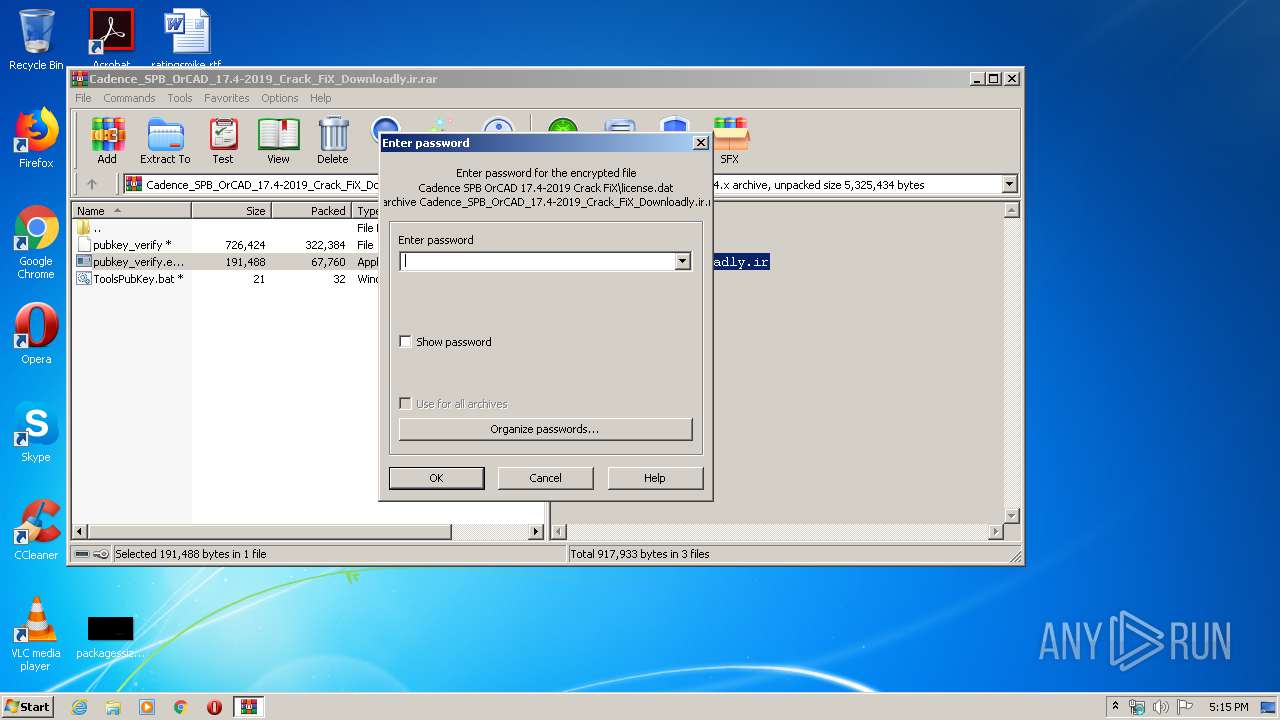Open VLC media player shortcut
The image size is (1280, 720).
[36, 633]
